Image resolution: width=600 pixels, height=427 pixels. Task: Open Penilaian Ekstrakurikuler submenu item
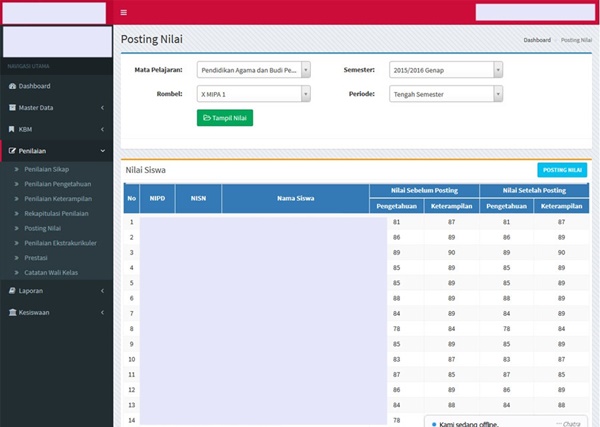pos(60,243)
